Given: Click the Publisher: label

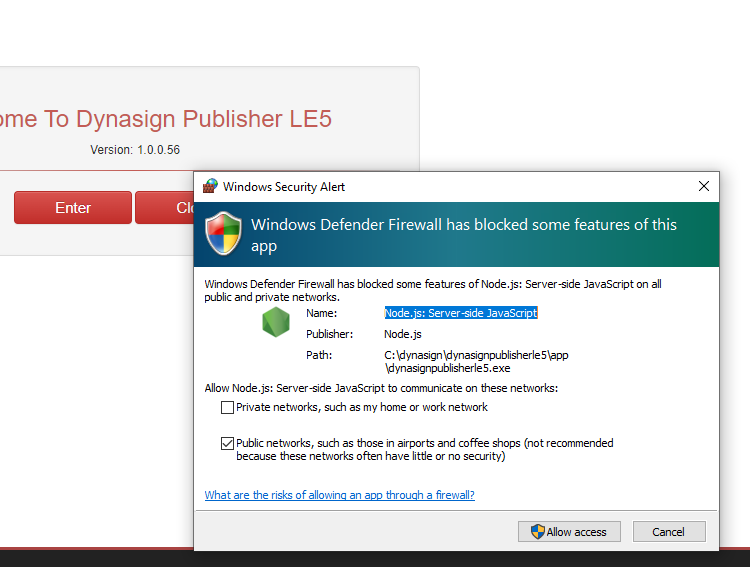Looking at the screenshot, I should (330, 334).
